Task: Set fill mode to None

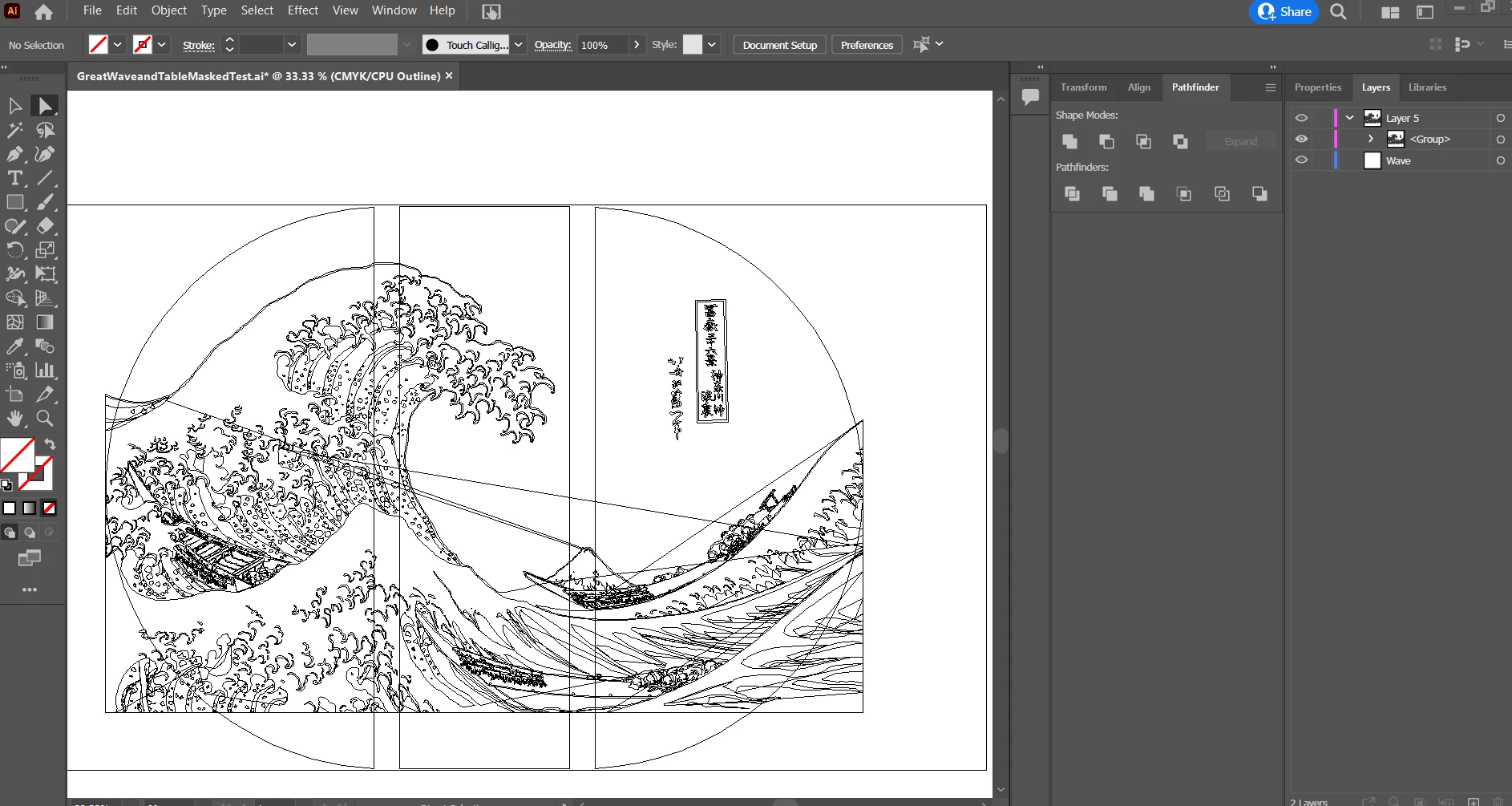Action: 49,508
